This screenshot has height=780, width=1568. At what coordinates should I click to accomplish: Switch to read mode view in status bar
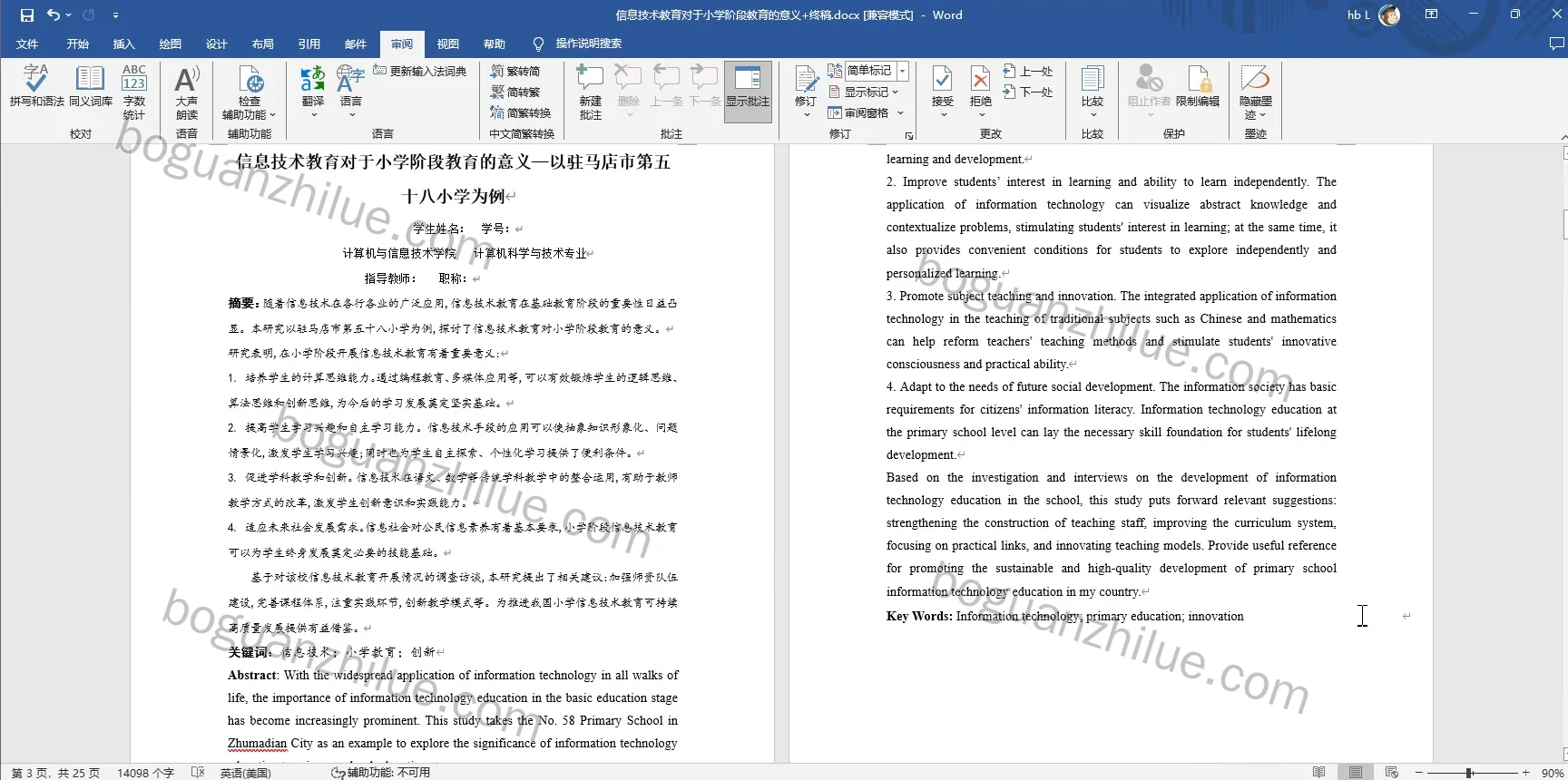point(1318,772)
